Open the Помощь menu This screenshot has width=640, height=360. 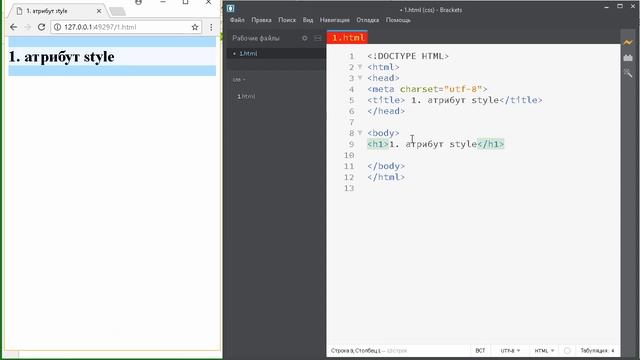(x=398, y=20)
